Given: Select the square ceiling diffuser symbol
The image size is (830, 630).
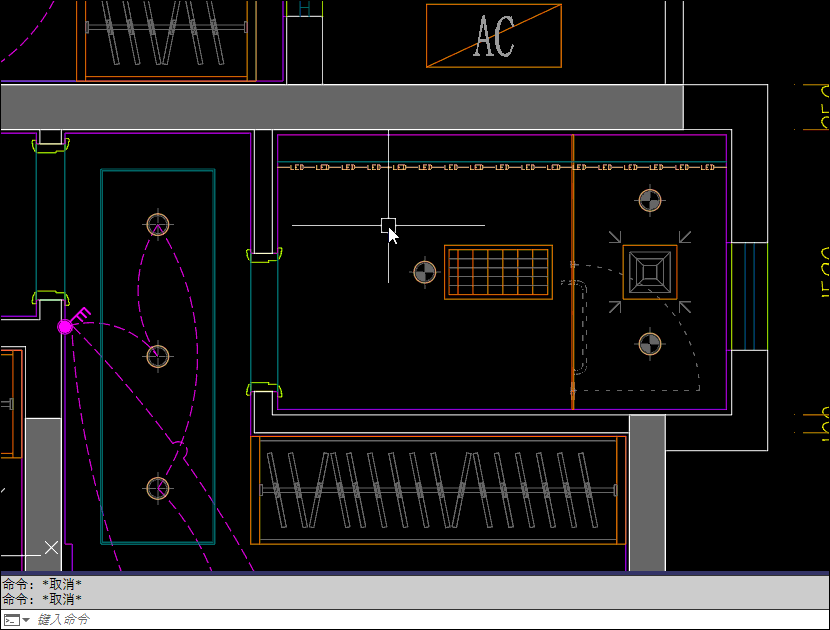Looking at the screenshot, I should coord(649,271).
